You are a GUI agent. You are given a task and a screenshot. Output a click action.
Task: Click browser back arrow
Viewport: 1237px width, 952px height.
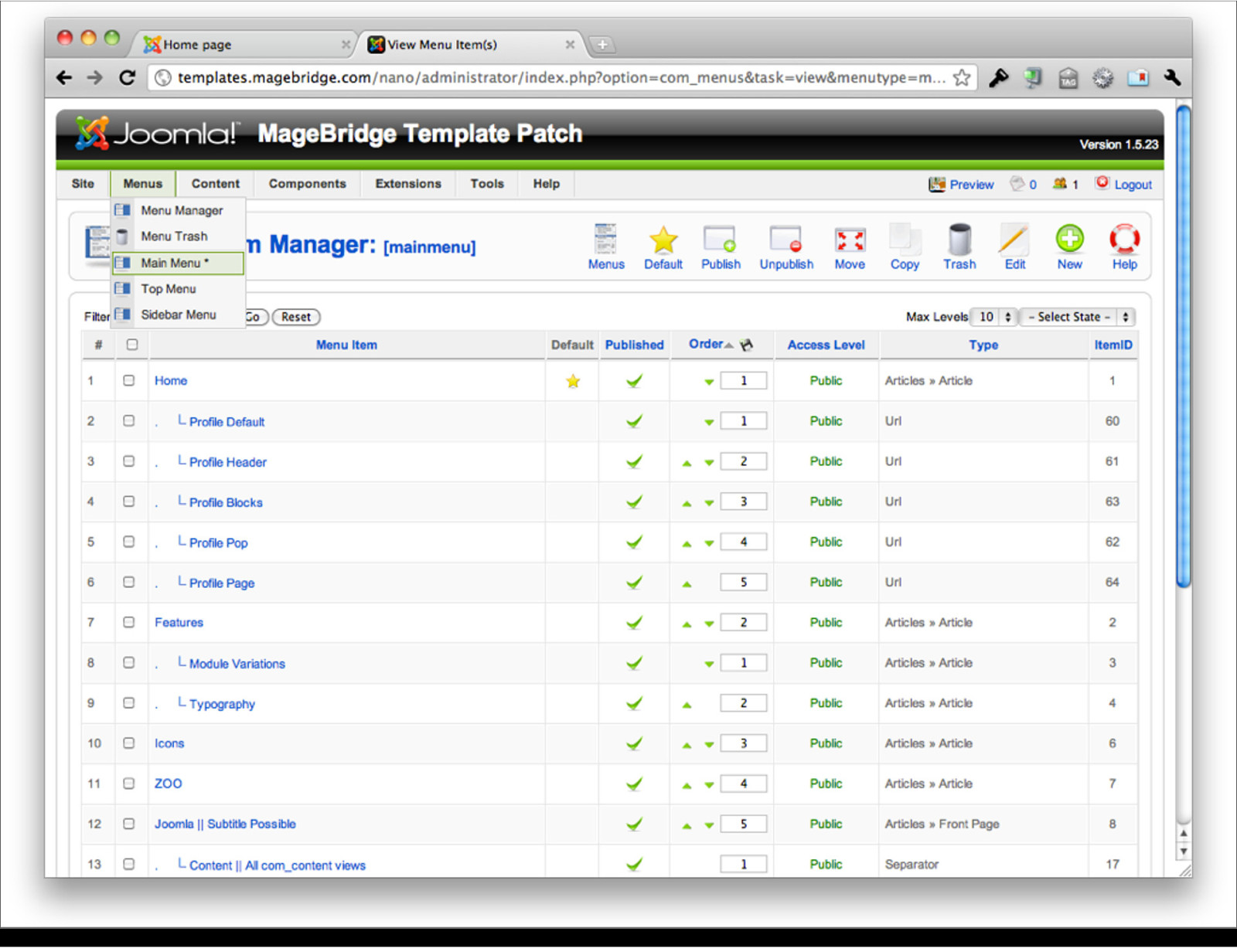pos(65,77)
